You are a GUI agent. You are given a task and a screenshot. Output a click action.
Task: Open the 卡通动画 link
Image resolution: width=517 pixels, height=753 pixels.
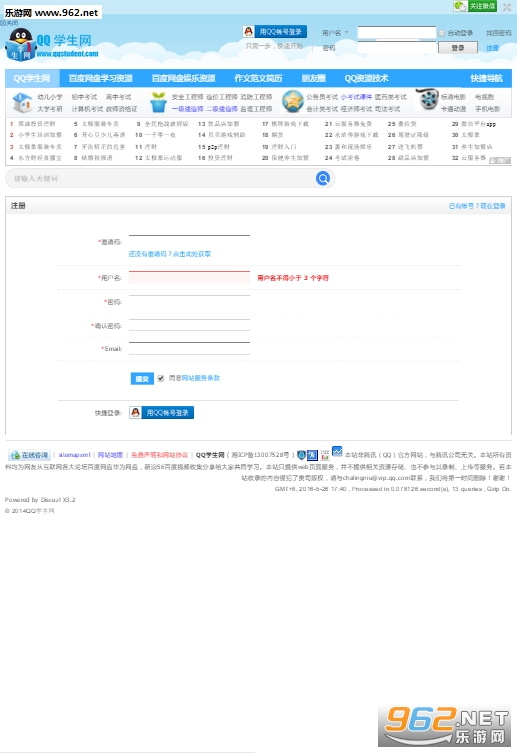(x=454, y=109)
